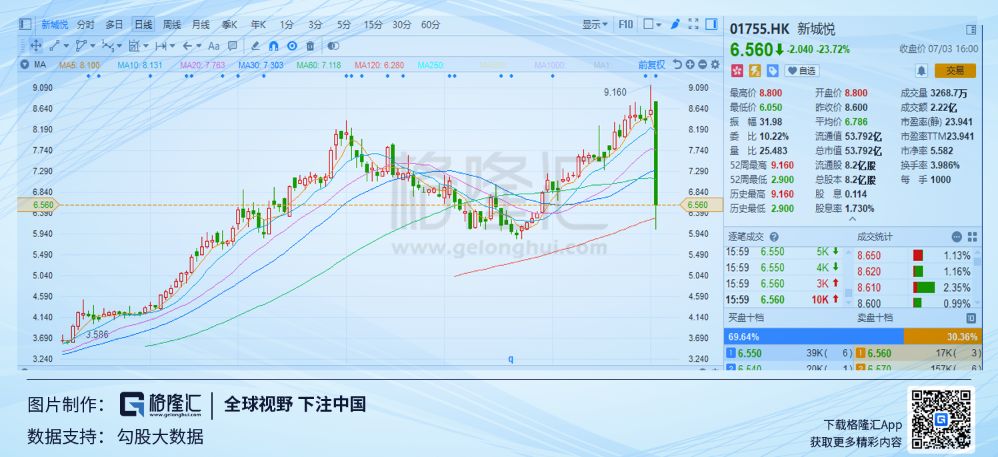998x457 pixels.
Task: Add a comment bubble annotation
Action: point(232,46)
